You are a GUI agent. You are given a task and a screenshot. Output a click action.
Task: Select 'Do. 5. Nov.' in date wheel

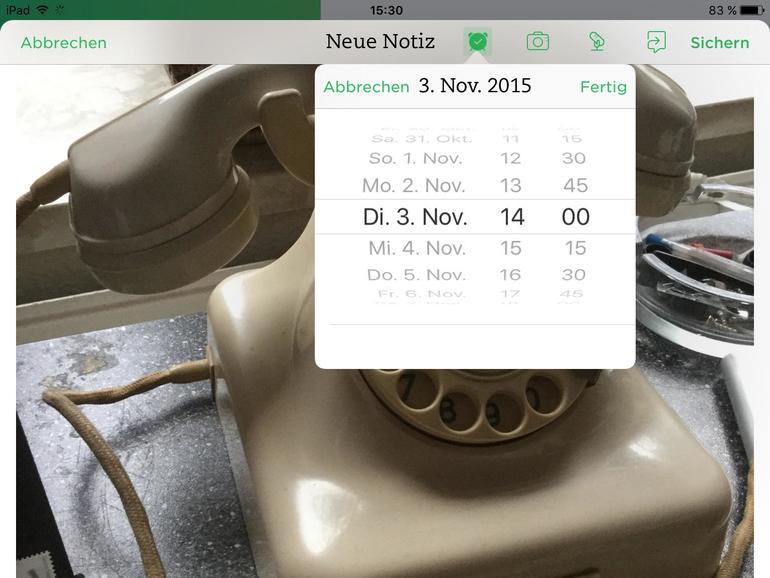(x=416, y=275)
